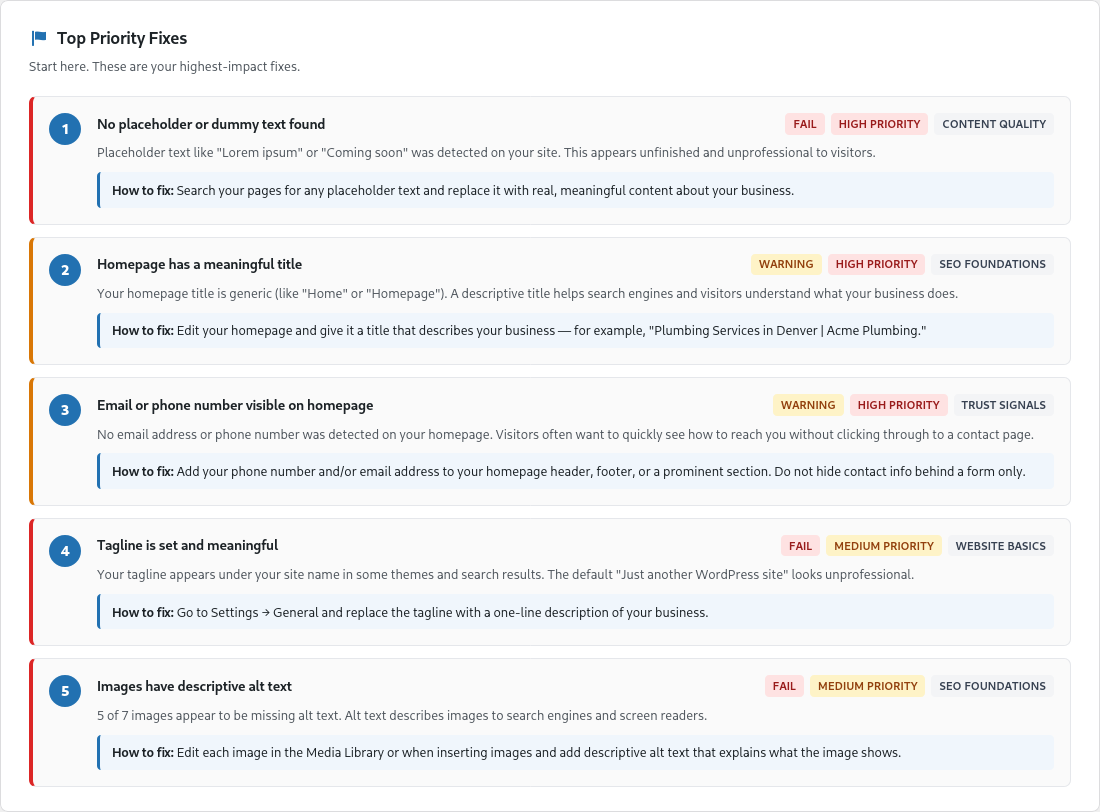Click the blue flag icon beside Top Priority Fixes

pyautogui.click(x=39, y=38)
